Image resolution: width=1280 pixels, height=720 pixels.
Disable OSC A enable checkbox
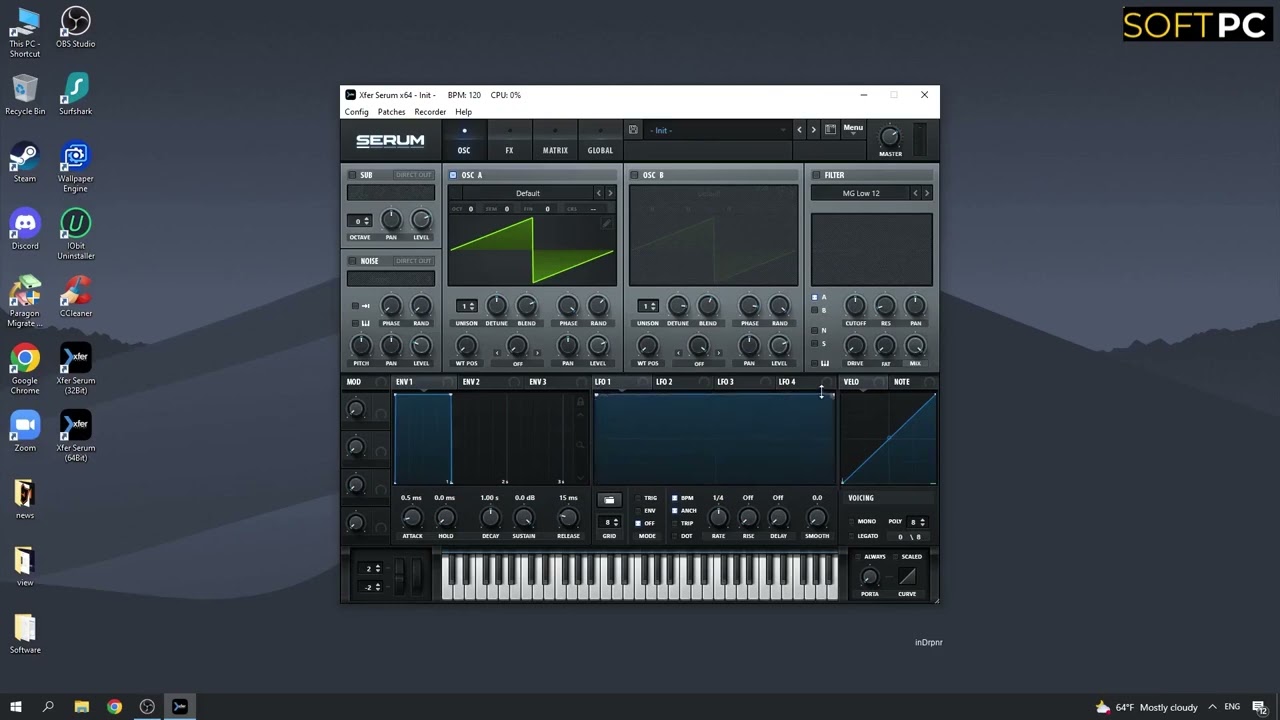pyautogui.click(x=453, y=175)
